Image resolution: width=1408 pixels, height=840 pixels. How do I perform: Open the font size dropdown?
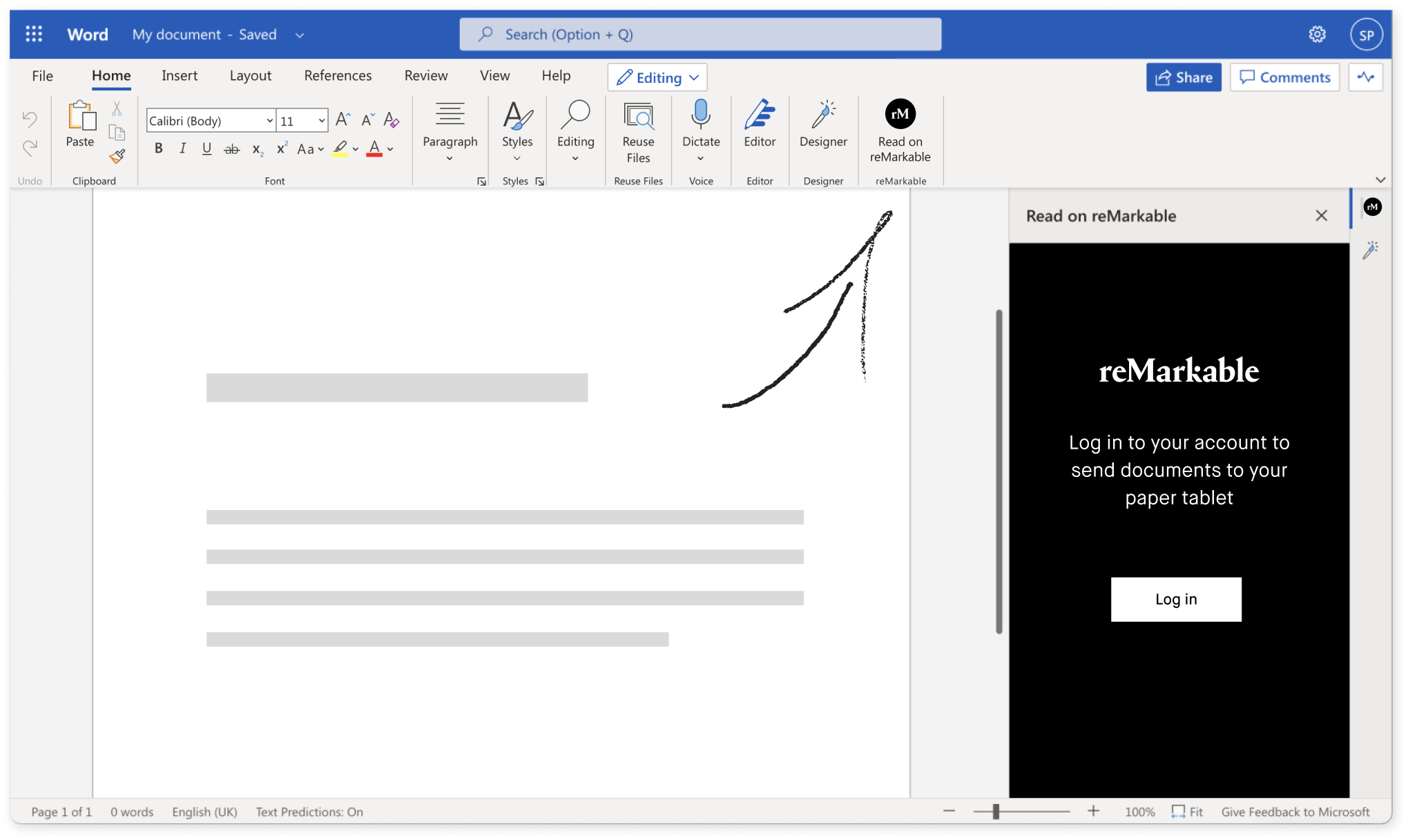[x=320, y=120]
